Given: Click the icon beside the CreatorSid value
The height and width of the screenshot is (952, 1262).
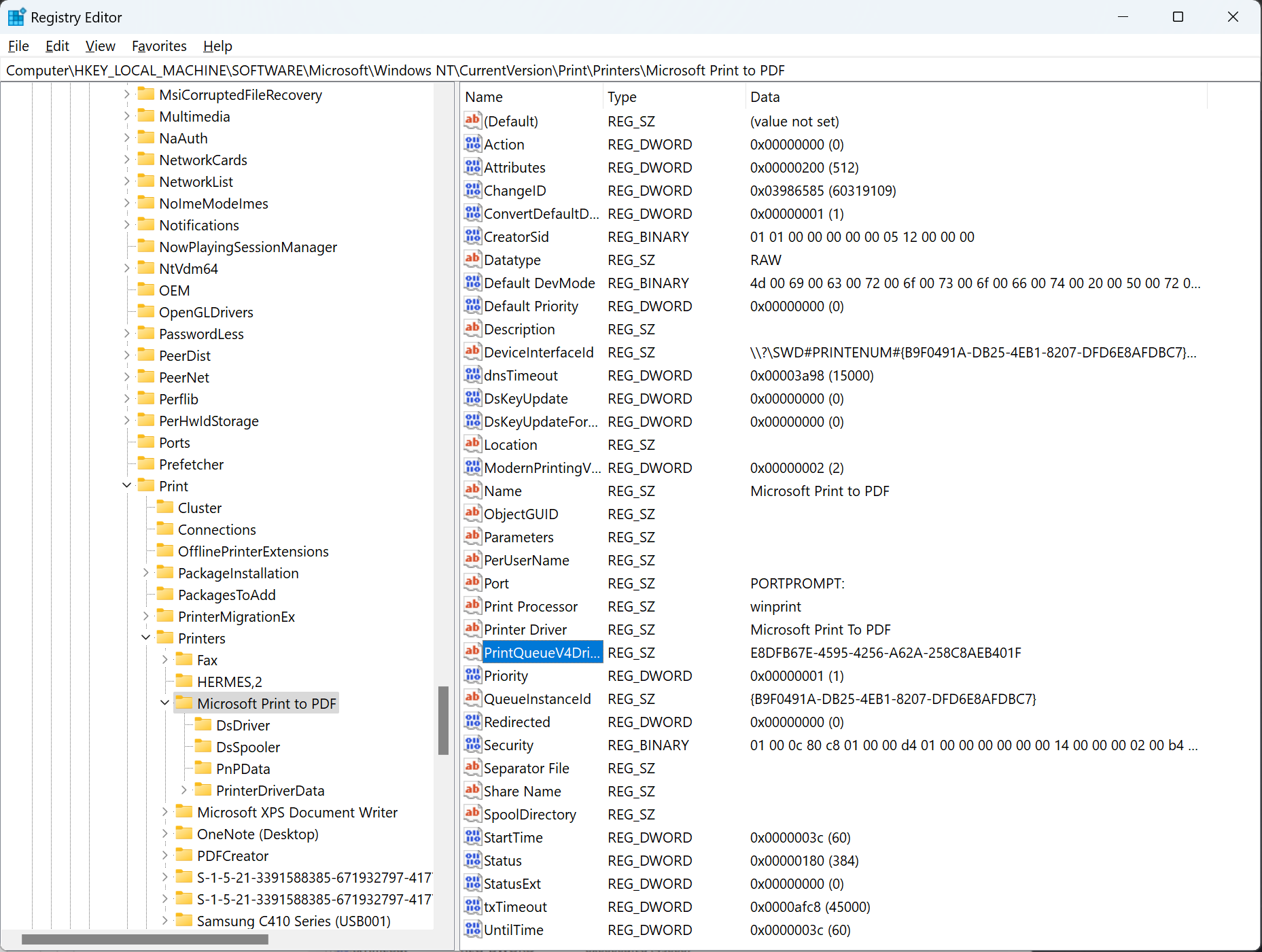Looking at the screenshot, I should 472,236.
